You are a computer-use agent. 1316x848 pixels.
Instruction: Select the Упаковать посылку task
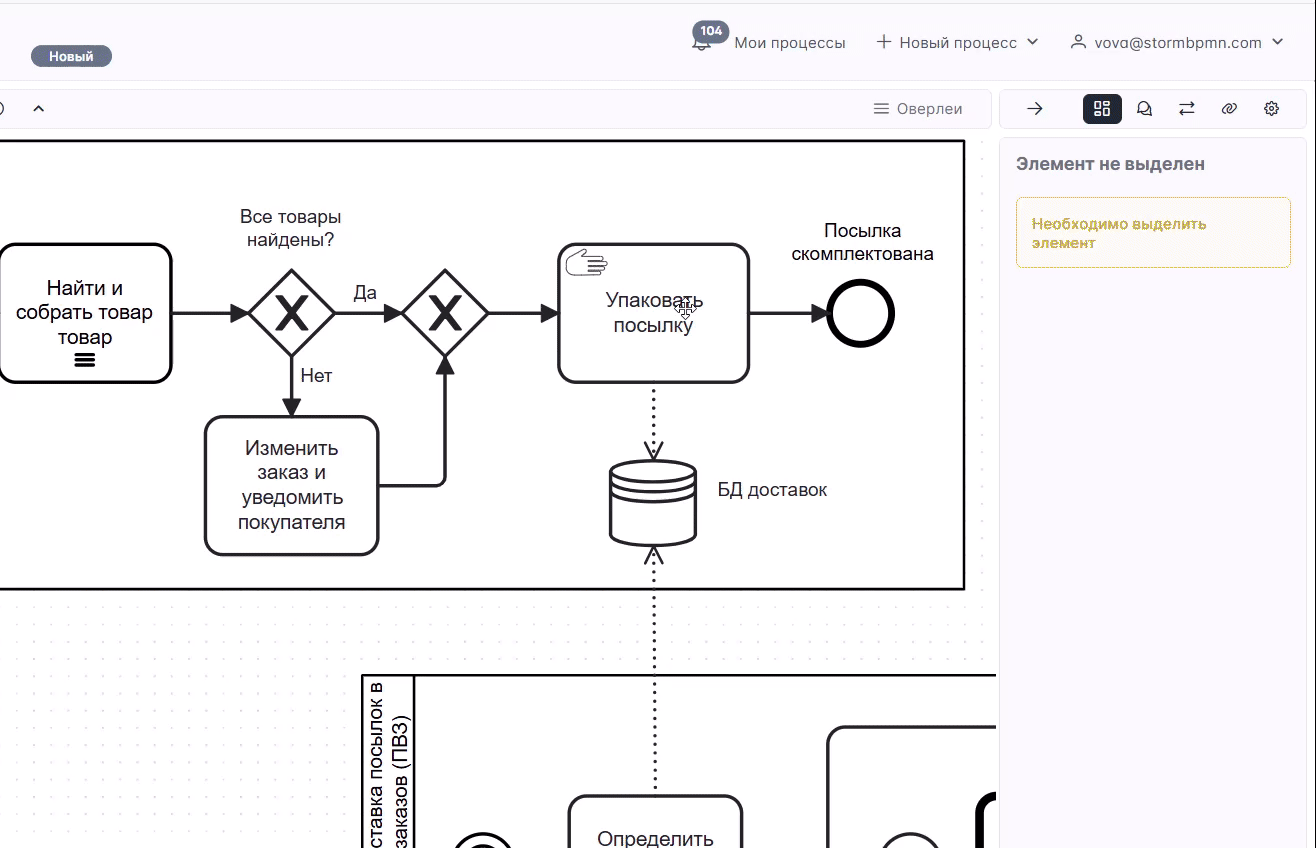[653, 313]
